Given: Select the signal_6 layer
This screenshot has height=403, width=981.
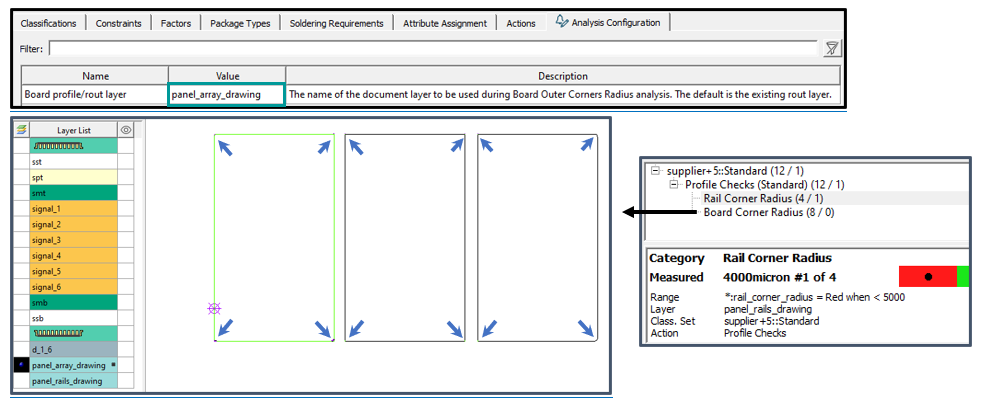Looking at the screenshot, I should 73,287.
